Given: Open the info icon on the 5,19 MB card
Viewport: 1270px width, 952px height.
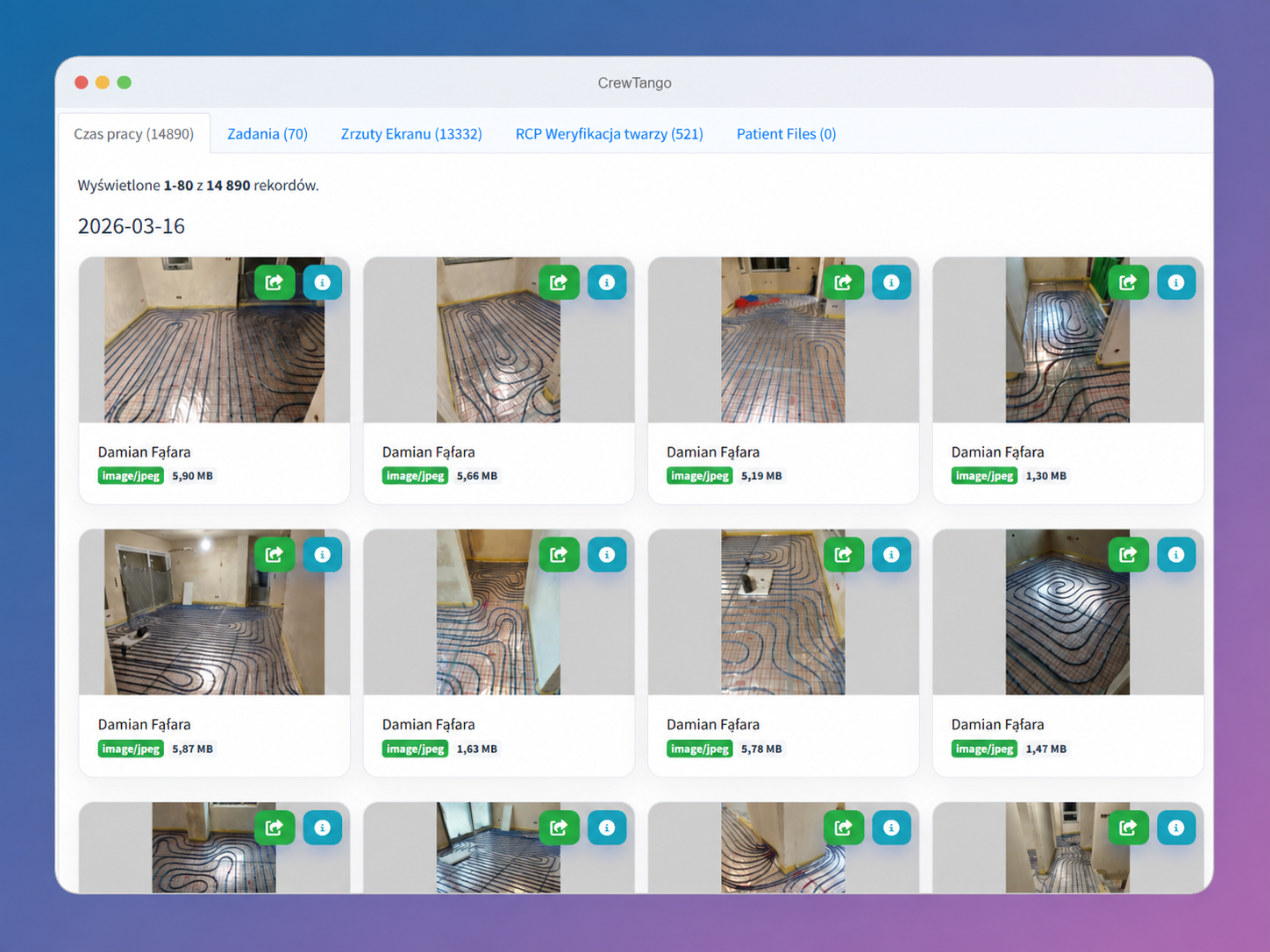Looking at the screenshot, I should [891, 282].
